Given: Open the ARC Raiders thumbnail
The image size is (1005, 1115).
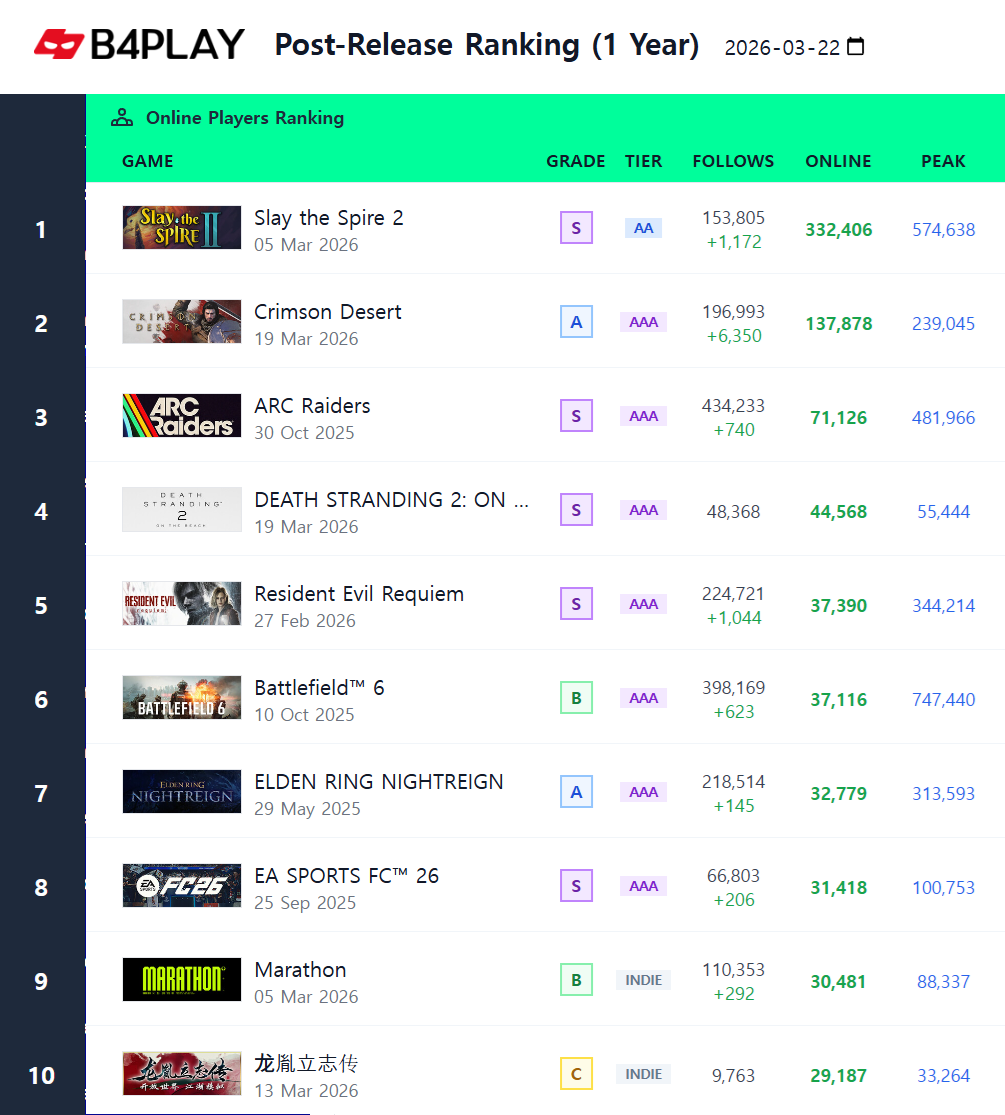Looking at the screenshot, I should click(x=181, y=415).
